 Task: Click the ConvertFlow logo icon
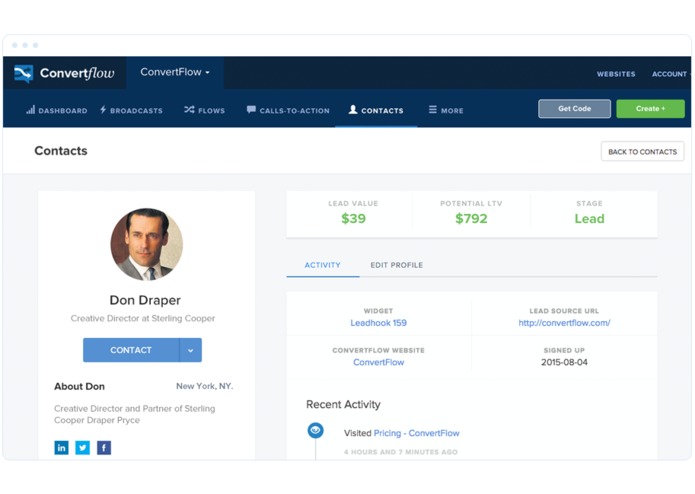pyautogui.click(x=23, y=73)
